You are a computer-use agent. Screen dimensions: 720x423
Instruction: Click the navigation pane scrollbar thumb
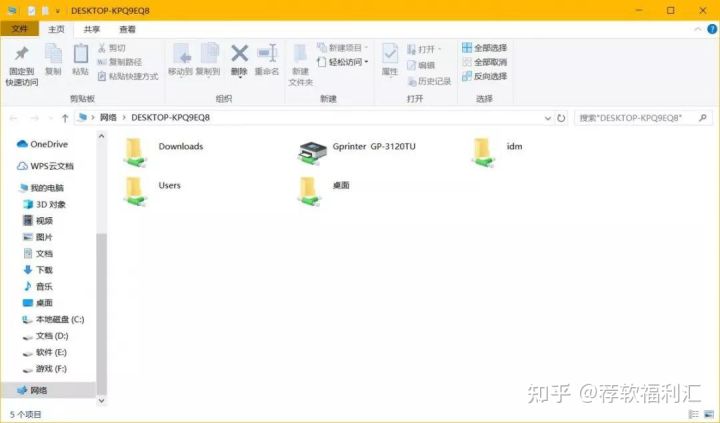click(101, 315)
